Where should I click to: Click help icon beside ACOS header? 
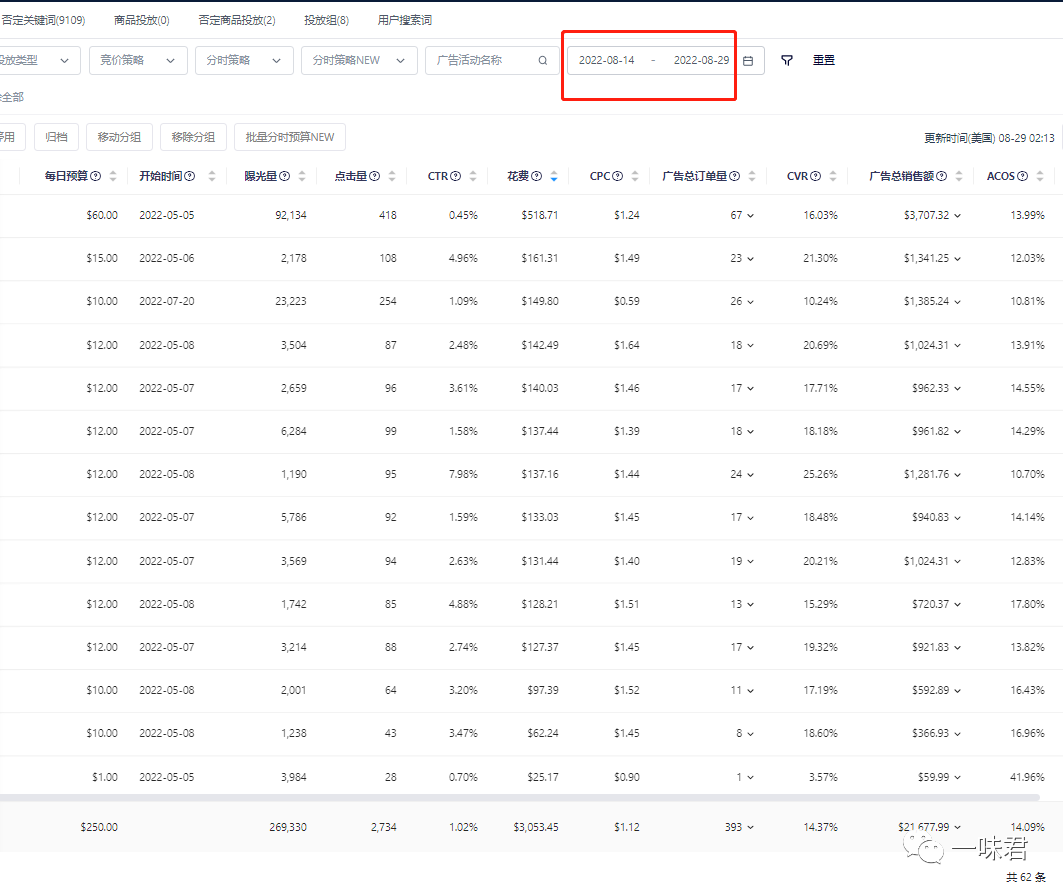(1023, 176)
